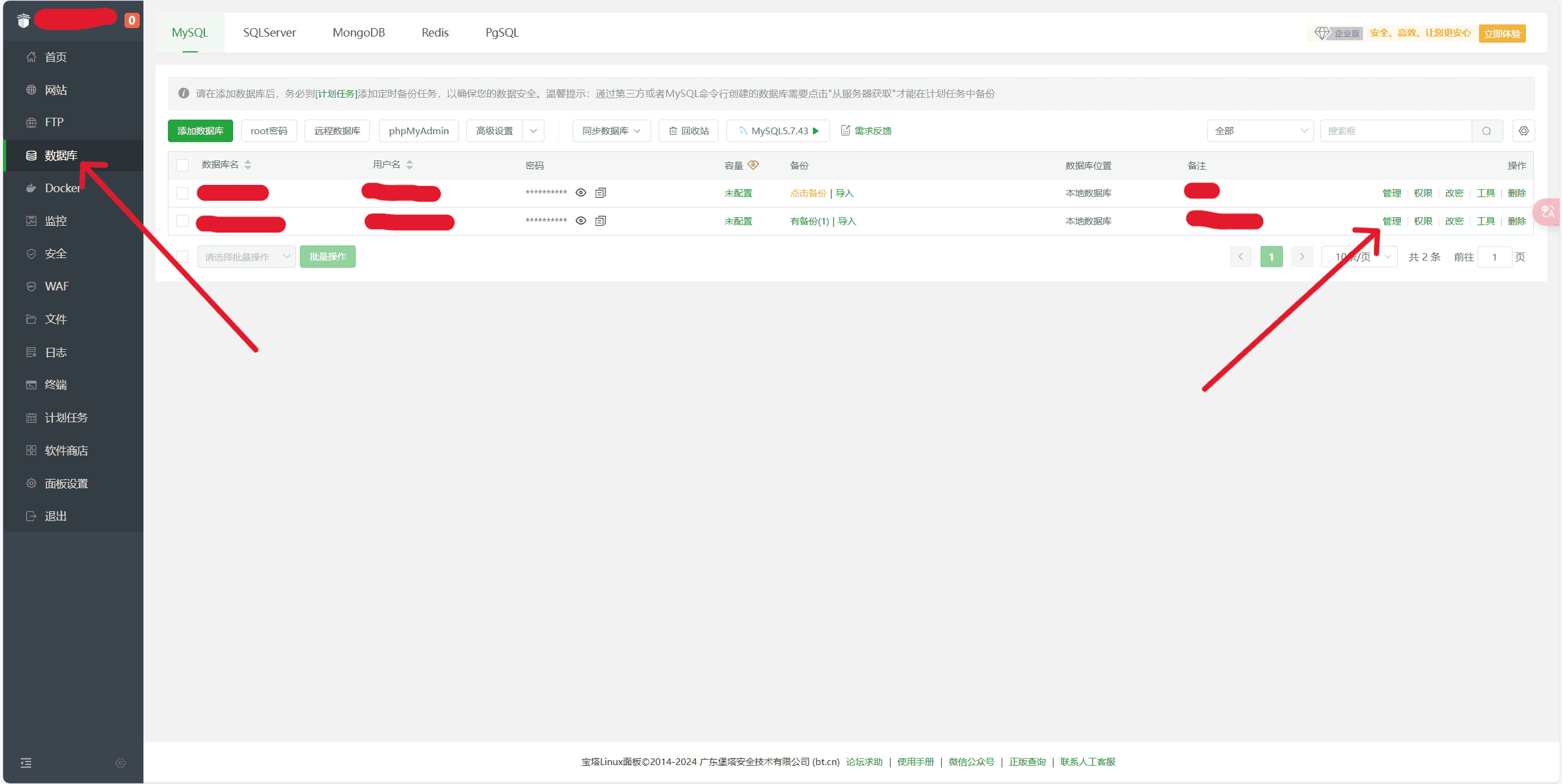
Task: Select all databases via header checkbox
Action: [182, 165]
